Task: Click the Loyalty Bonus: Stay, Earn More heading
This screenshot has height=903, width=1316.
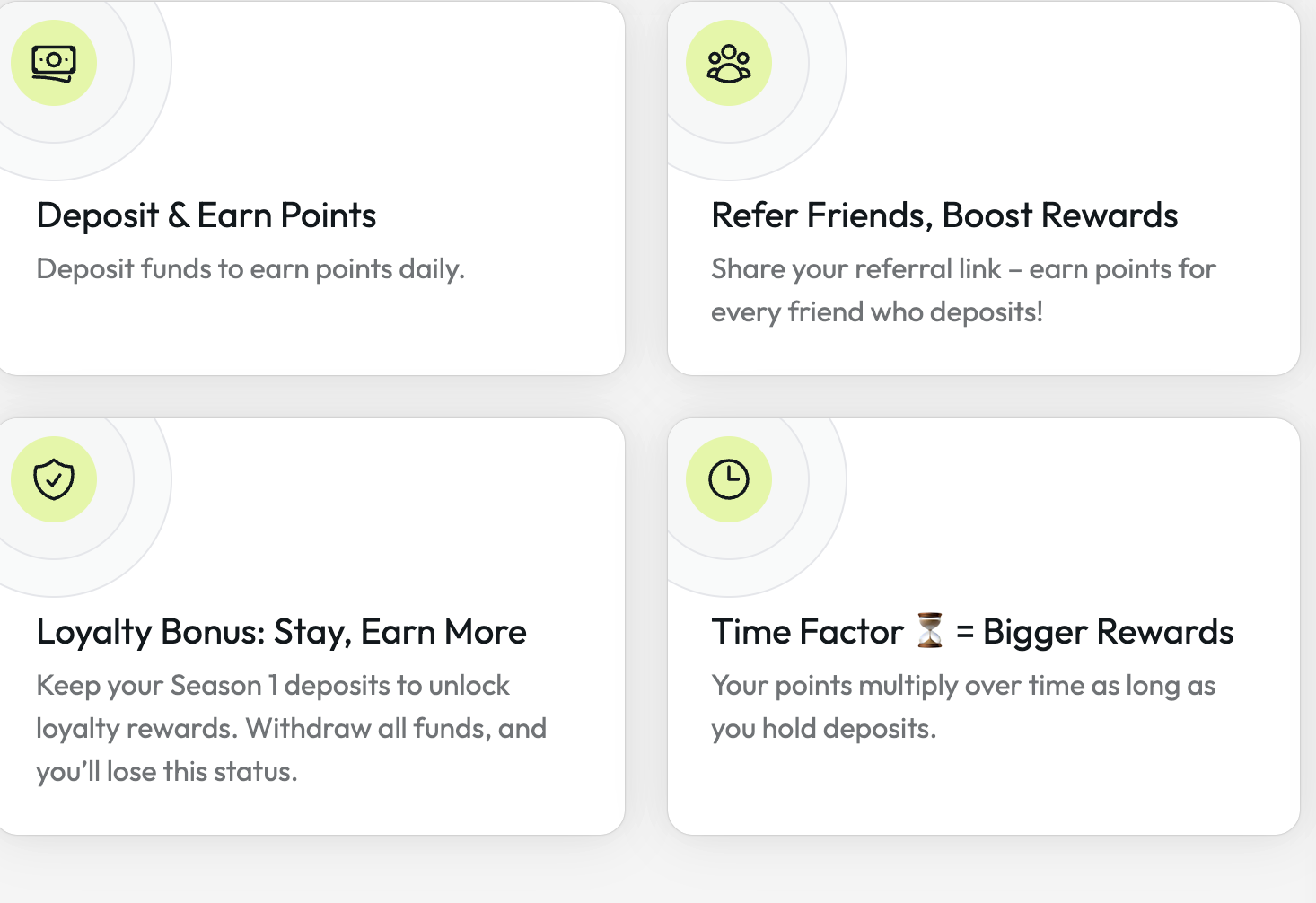Action: tap(281, 633)
